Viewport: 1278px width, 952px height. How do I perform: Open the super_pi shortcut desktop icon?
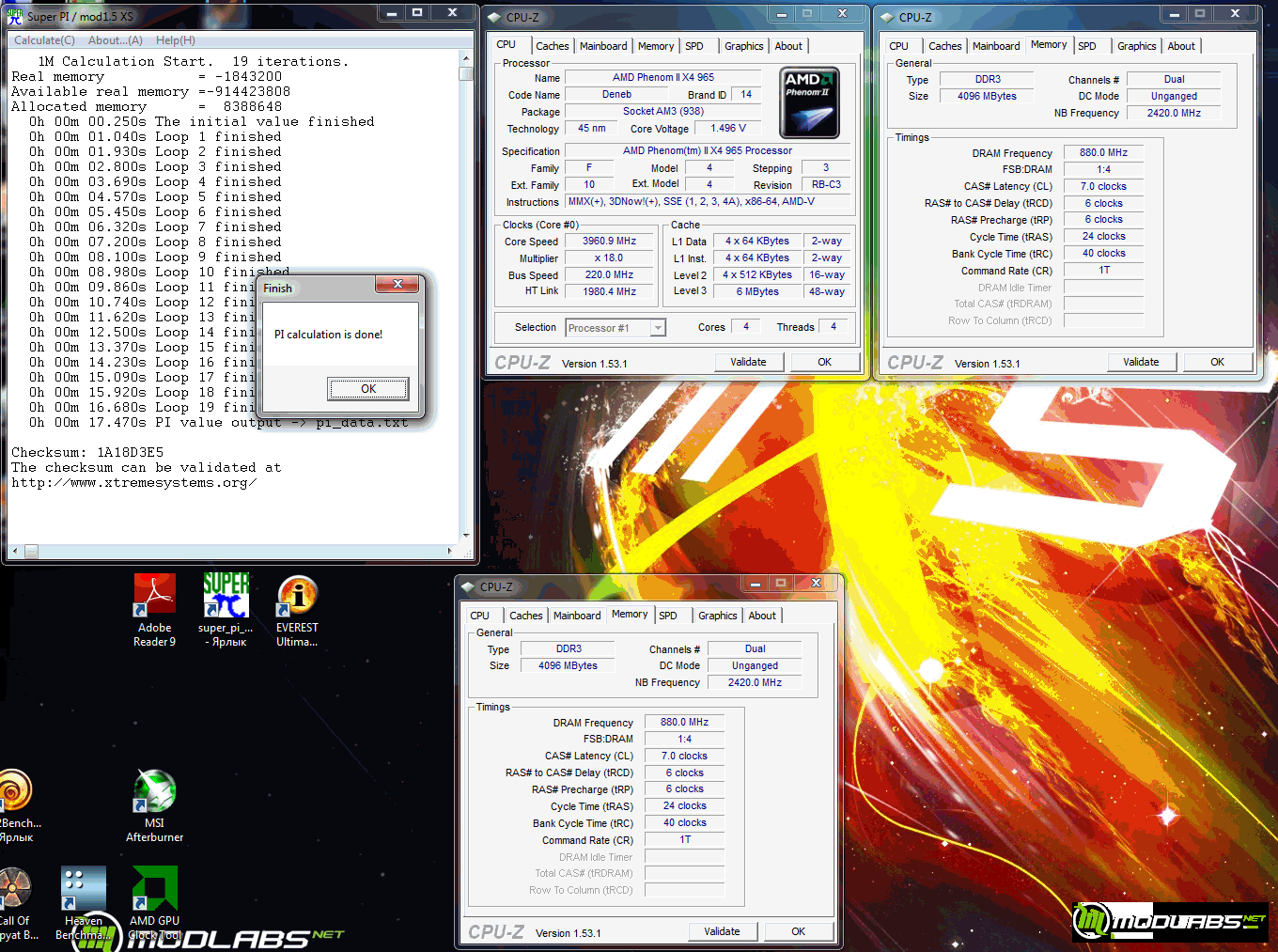pyautogui.click(x=226, y=609)
